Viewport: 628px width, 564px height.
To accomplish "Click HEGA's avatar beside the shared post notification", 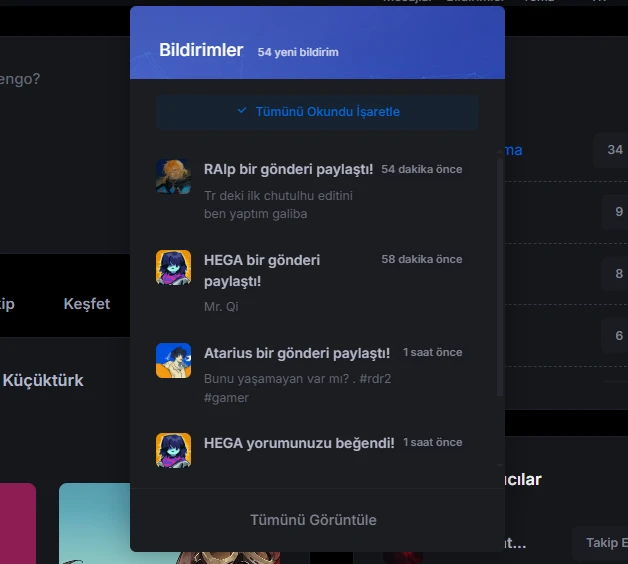I will pos(173,267).
